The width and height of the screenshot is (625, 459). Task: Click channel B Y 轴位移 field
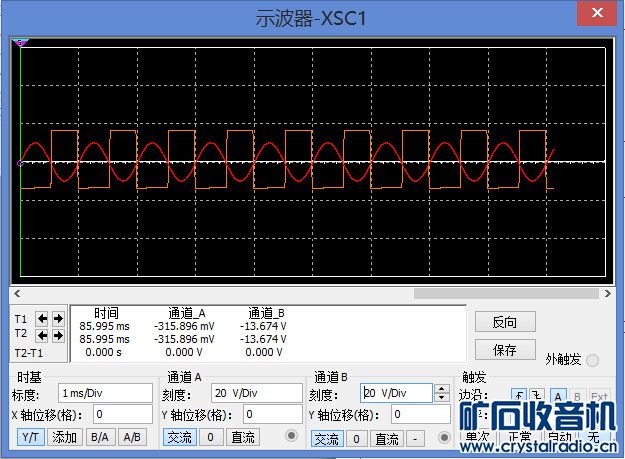(421, 414)
